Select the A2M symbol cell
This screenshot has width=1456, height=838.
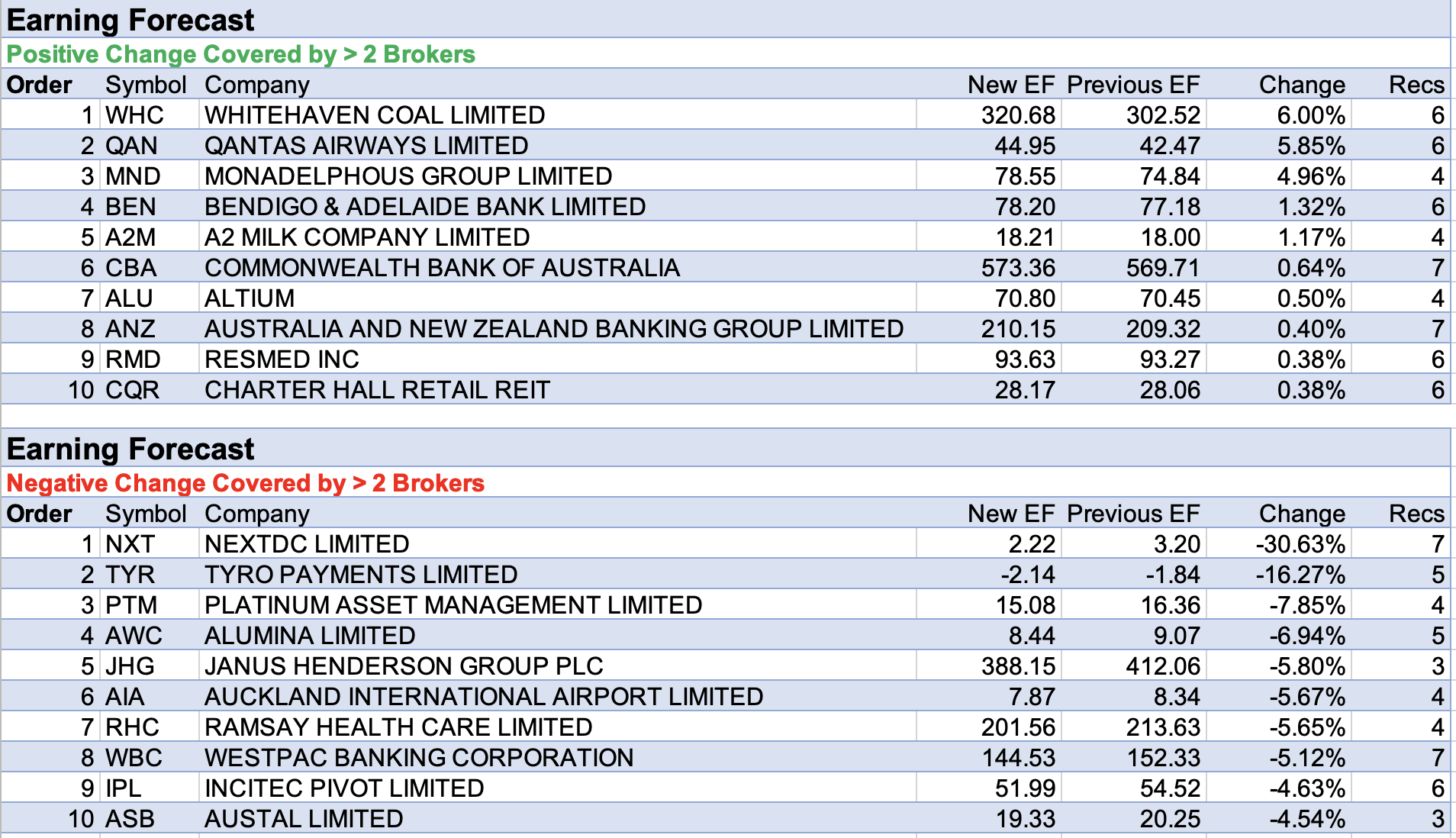coord(130,237)
